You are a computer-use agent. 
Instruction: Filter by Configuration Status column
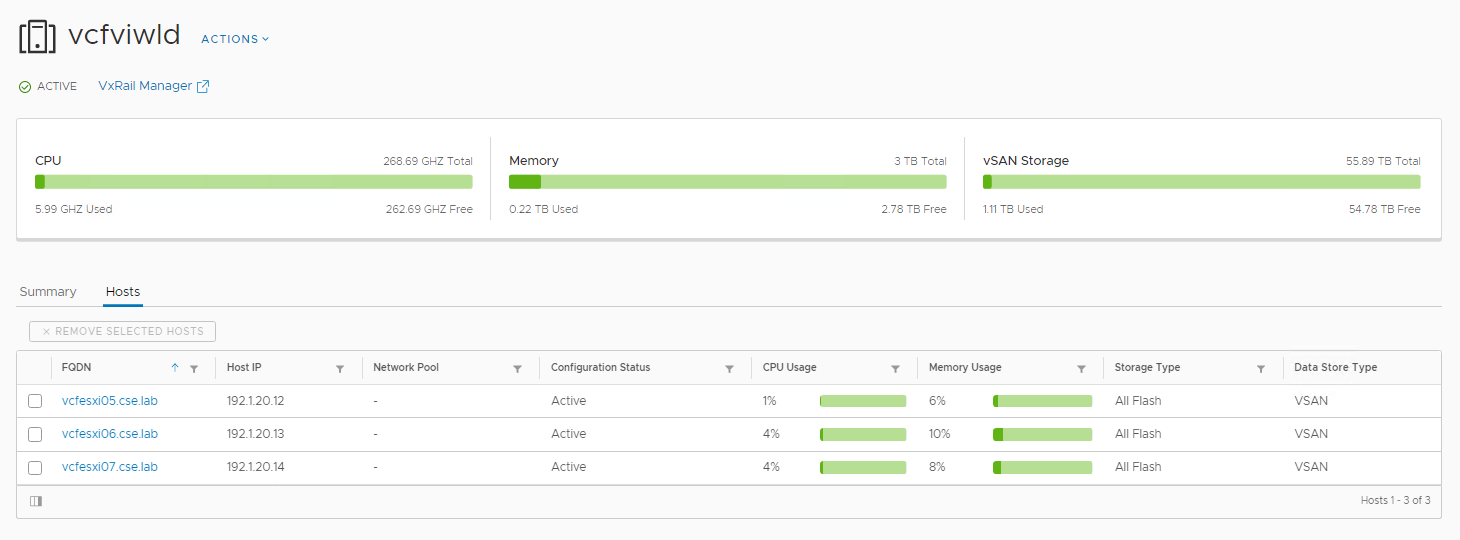coord(729,369)
